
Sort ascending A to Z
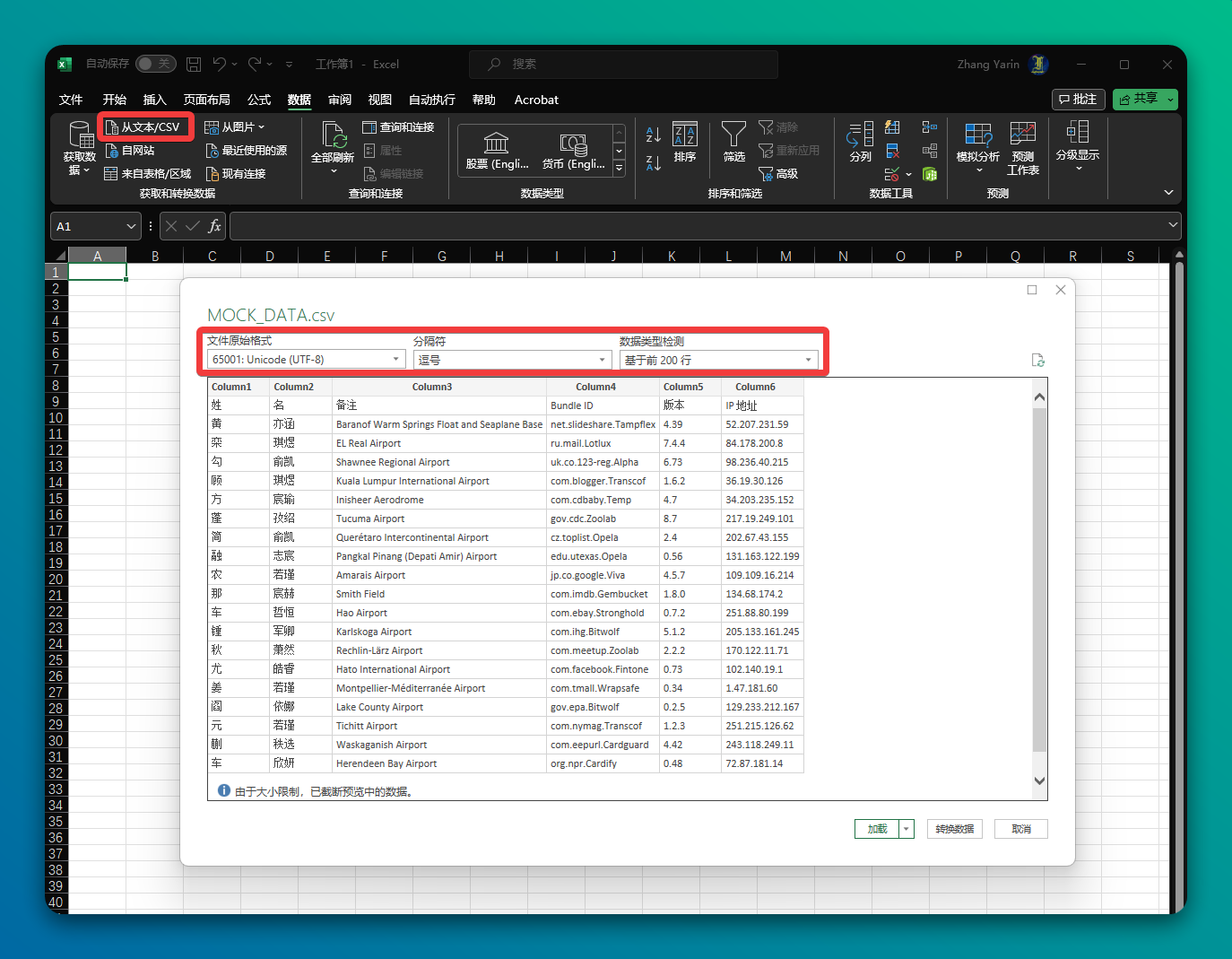pyautogui.click(x=654, y=135)
